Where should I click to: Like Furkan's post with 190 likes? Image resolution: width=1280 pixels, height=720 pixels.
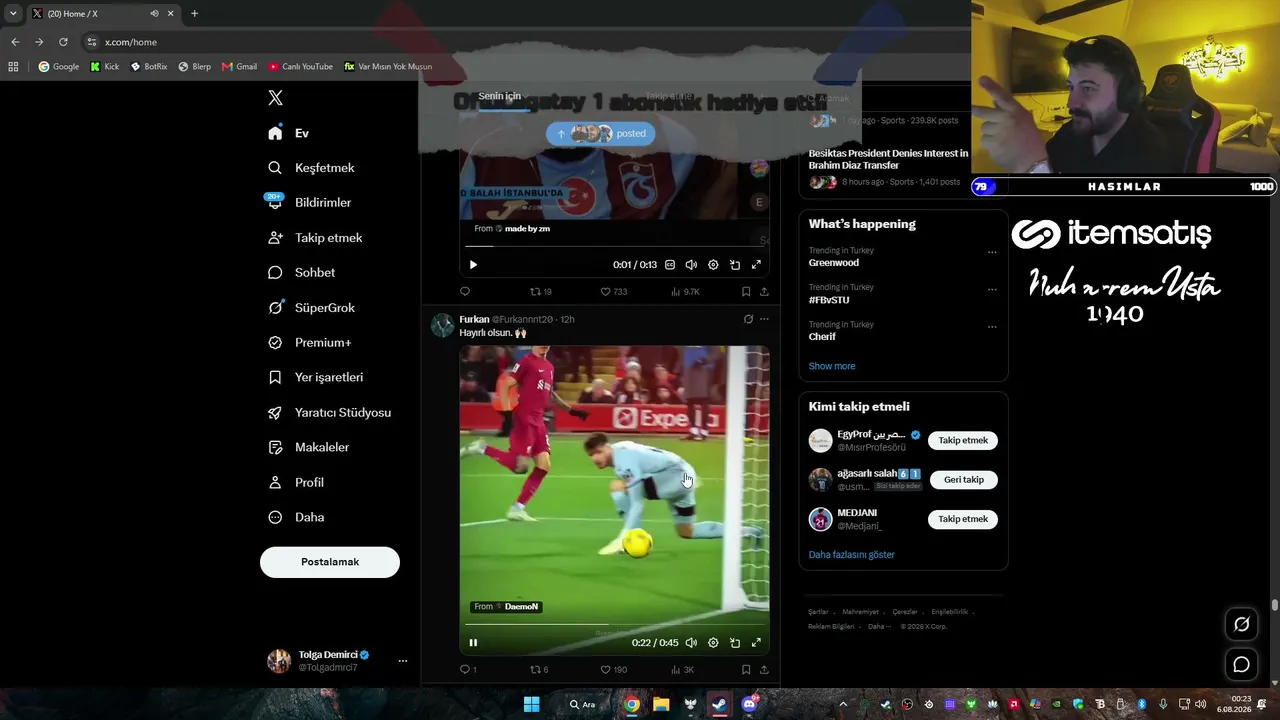pos(614,670)
